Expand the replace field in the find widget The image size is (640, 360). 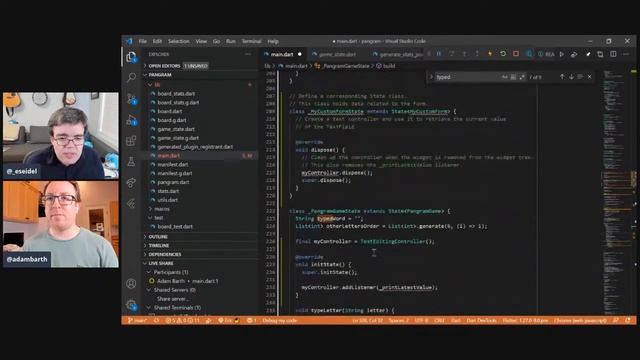tap(431, 77)
